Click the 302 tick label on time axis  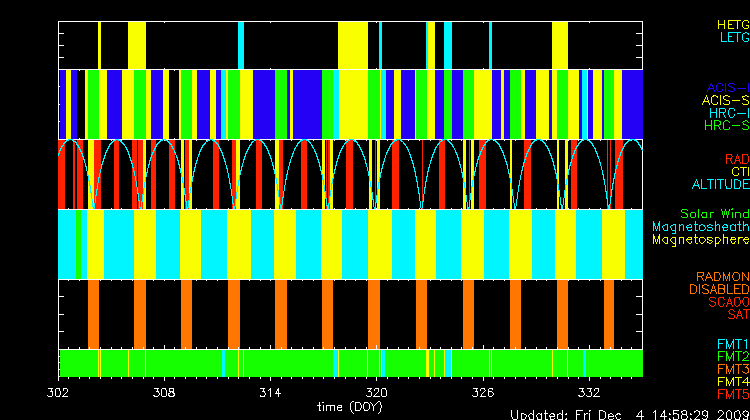pos(61,392)
